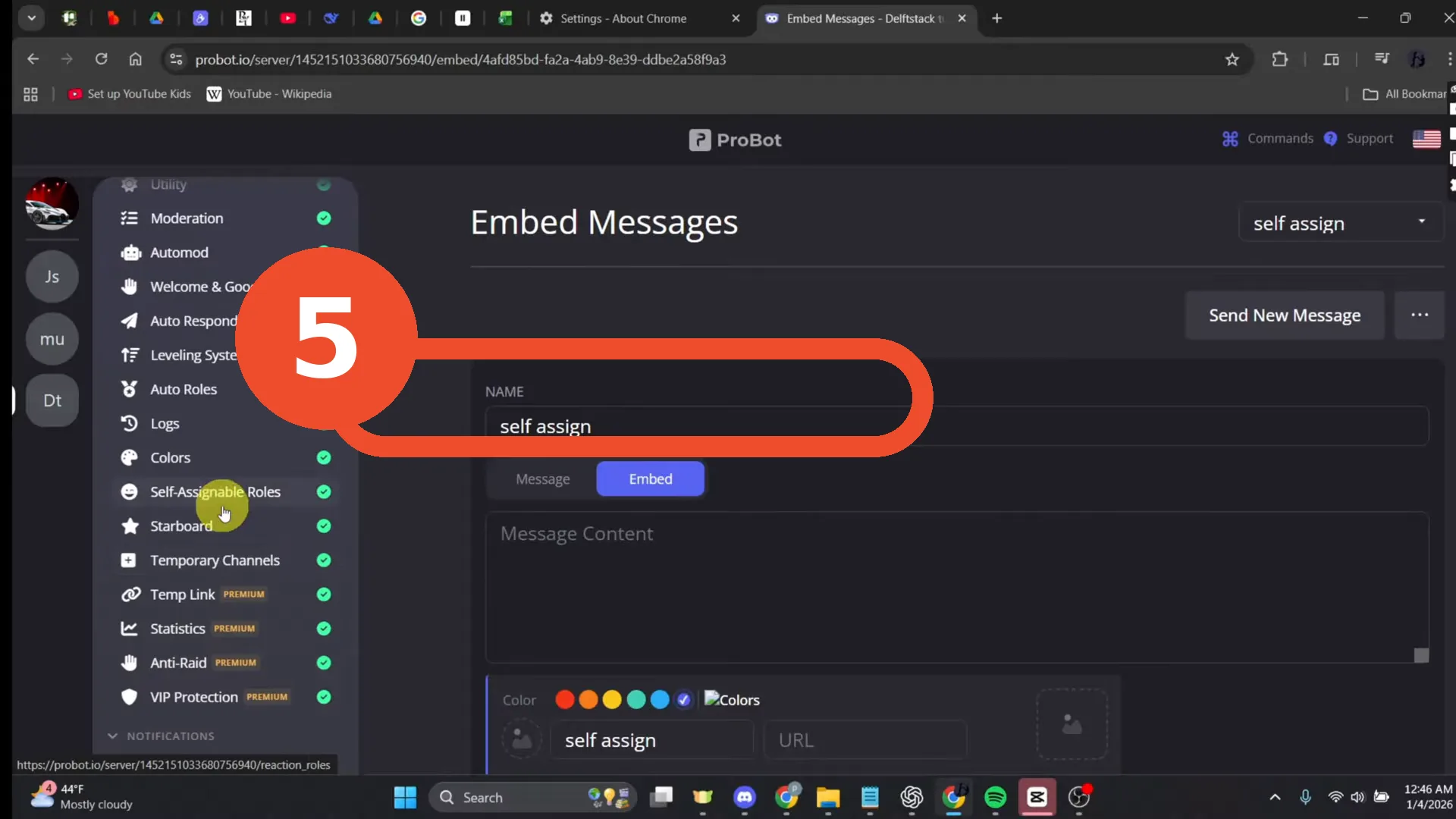Click the ProBot logo
Screen dimensions: 1456x819
735,140
